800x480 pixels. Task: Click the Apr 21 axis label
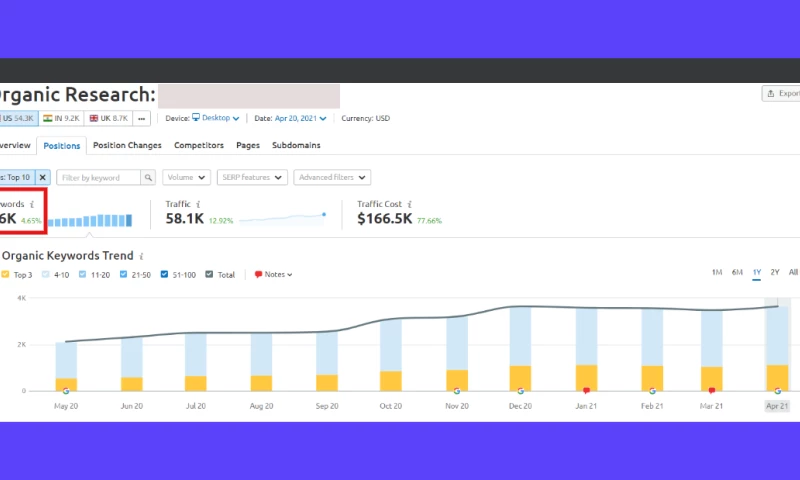(777, 406)
